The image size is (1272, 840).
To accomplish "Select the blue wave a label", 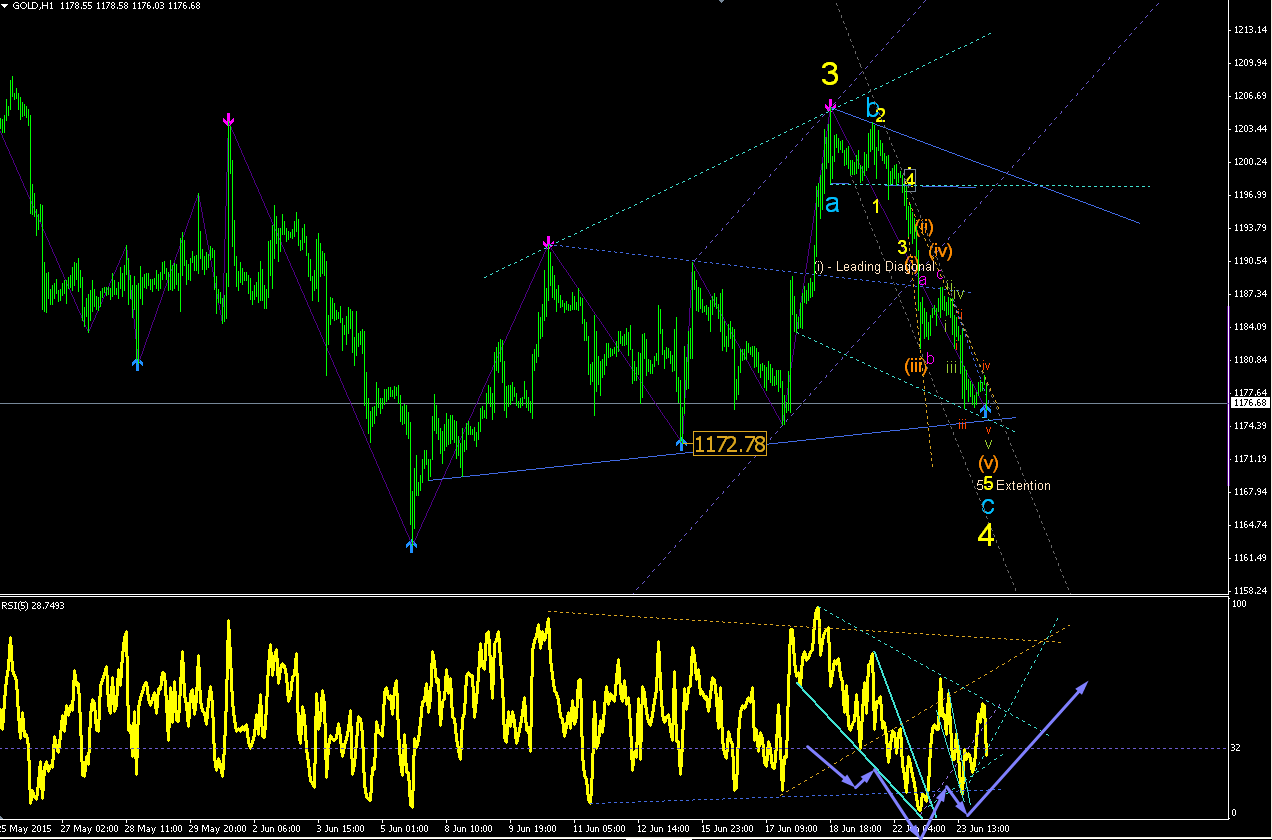I will tap(832, 204).
